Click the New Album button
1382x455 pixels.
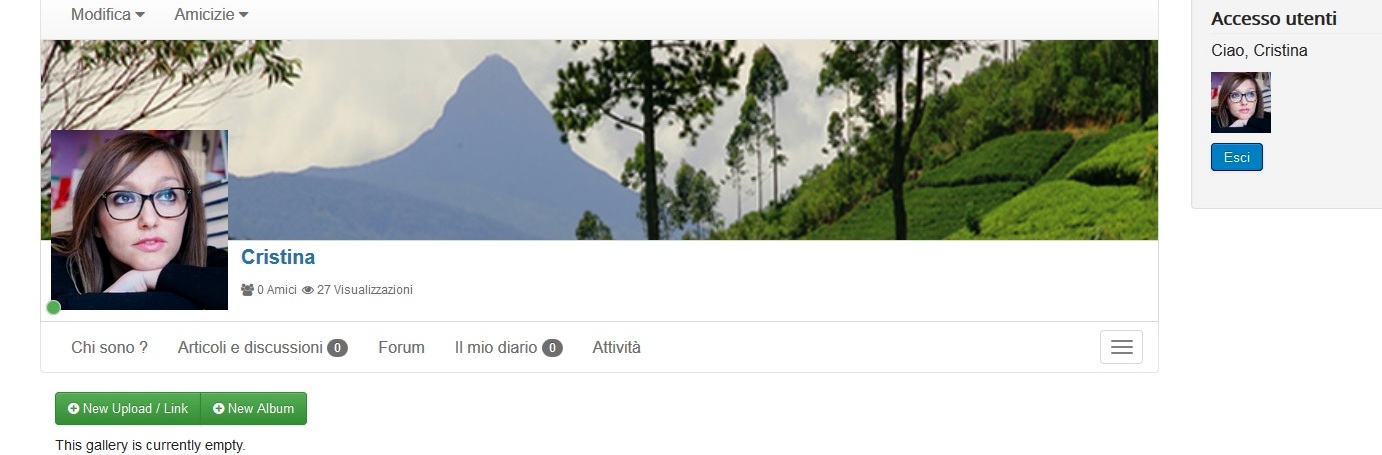[x=254, y=409]
